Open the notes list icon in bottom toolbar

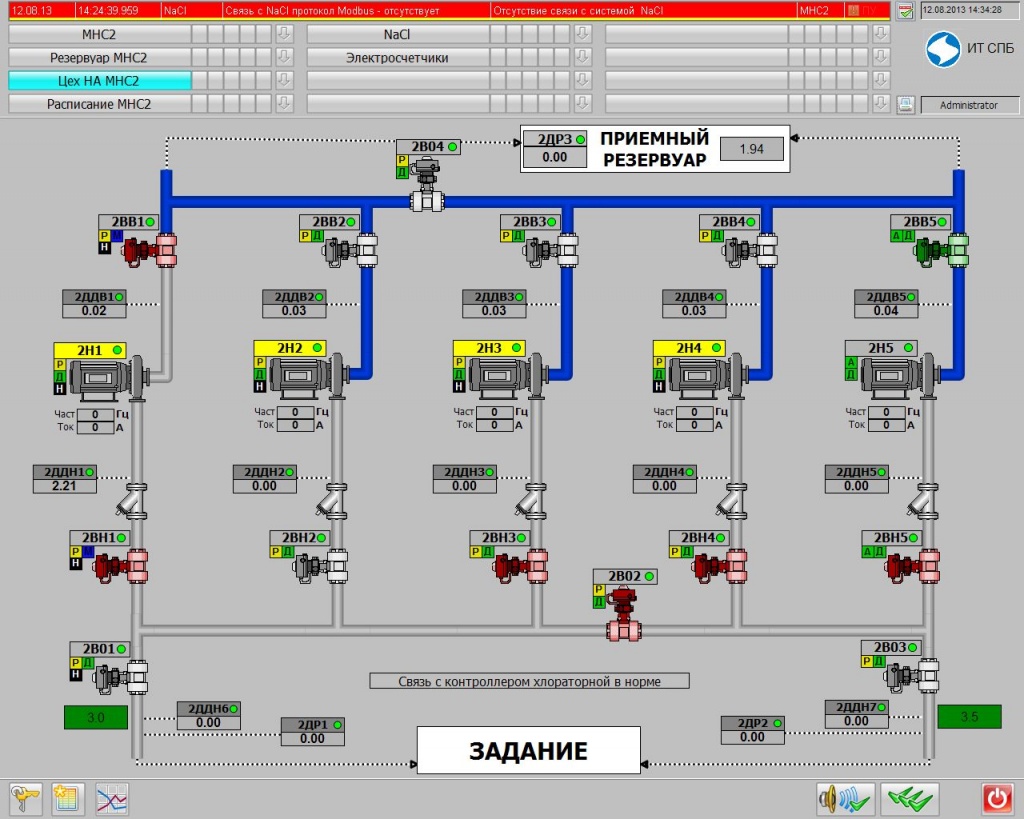click(68, 799)
